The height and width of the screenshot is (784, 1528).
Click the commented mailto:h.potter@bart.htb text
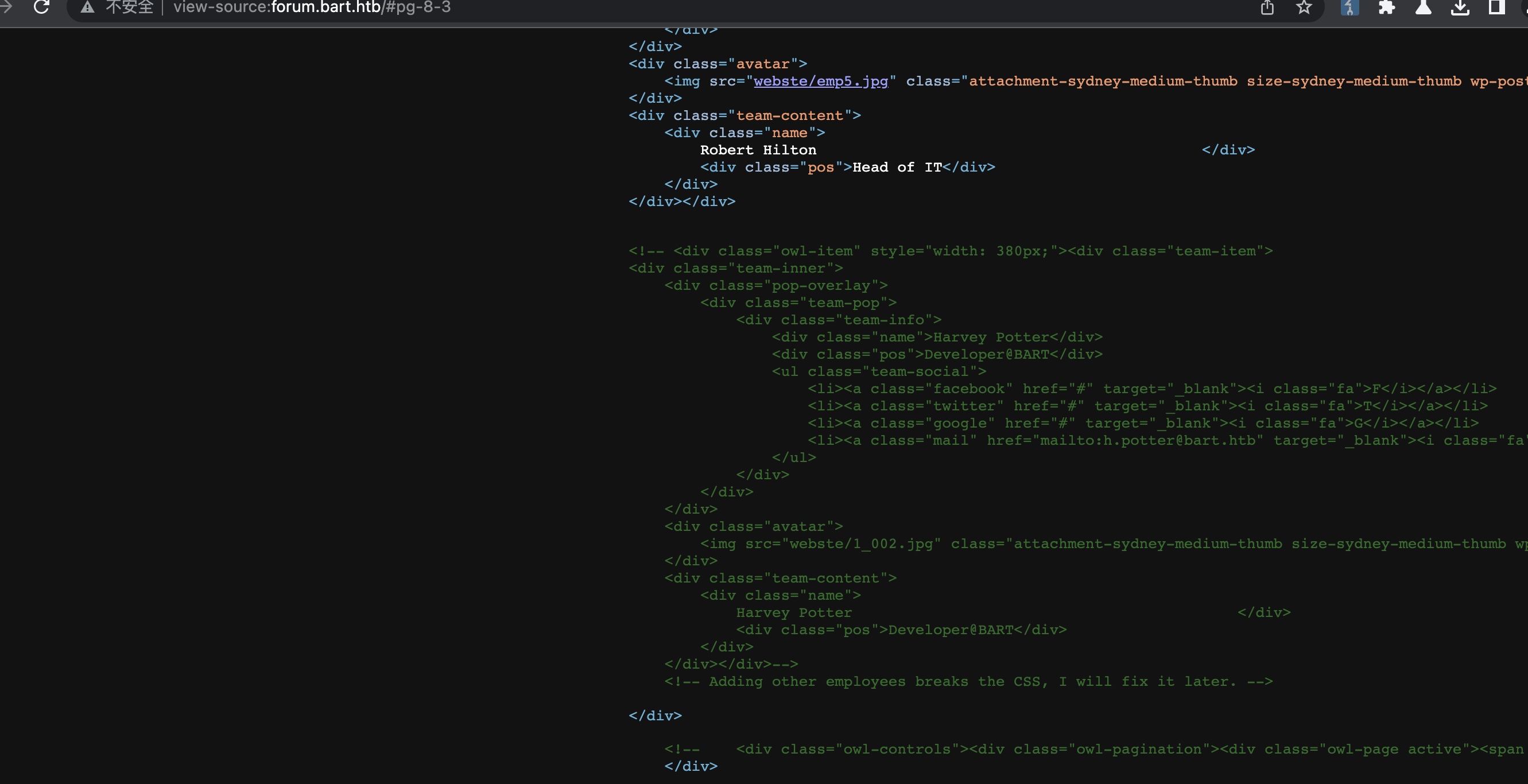pos(1149,441)
